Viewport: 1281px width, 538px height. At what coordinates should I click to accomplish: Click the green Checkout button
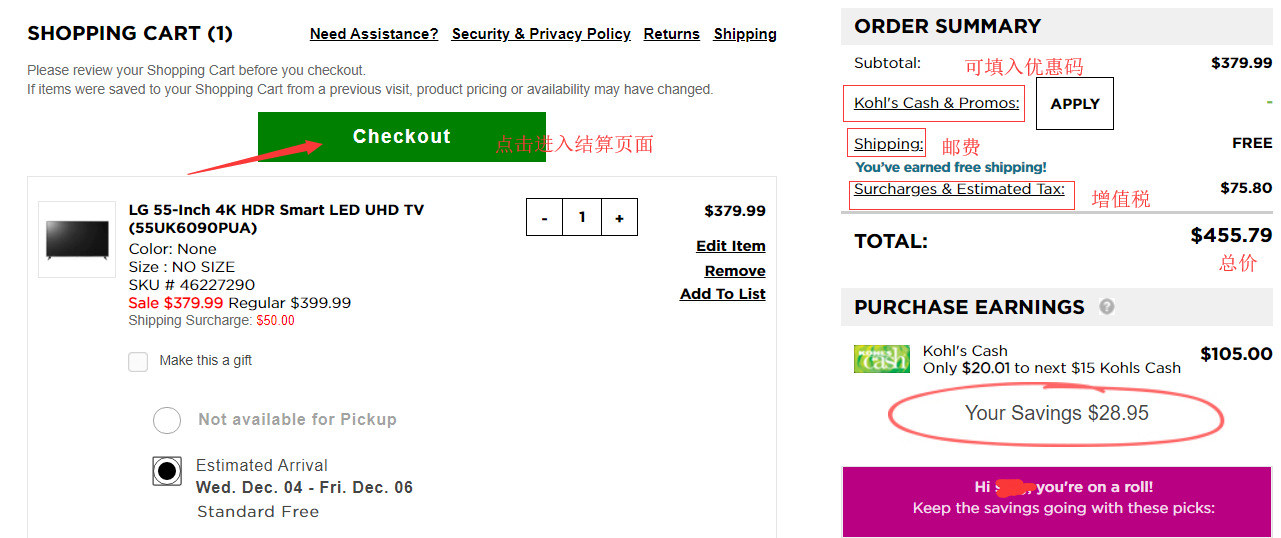(401, 137)
